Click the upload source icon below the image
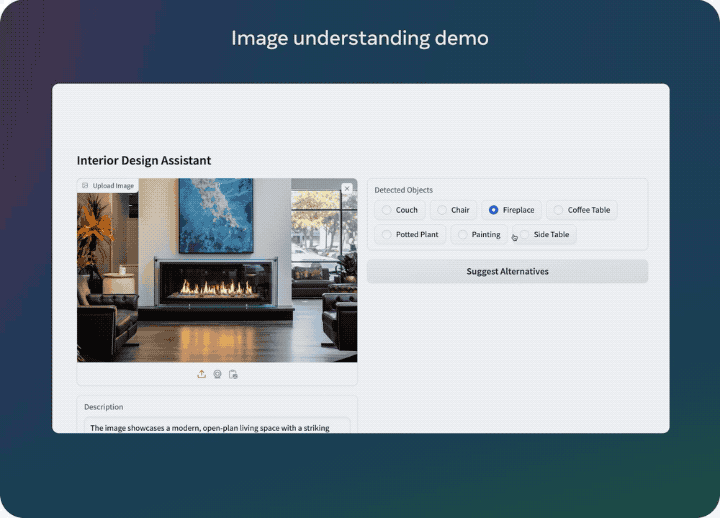The height and width of the screenshot is (518, 720). point(201,374)
